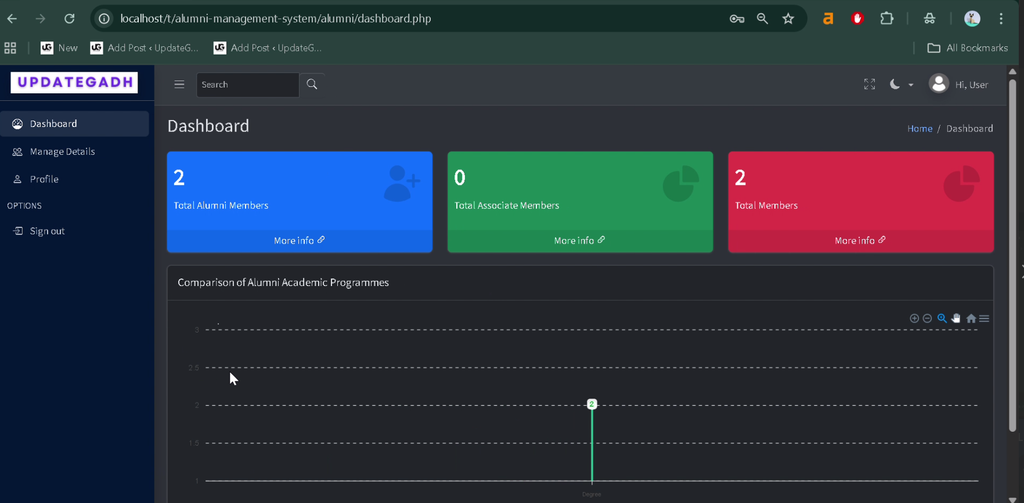Open the Extensions puzzle icon

[x=886, y=19]
